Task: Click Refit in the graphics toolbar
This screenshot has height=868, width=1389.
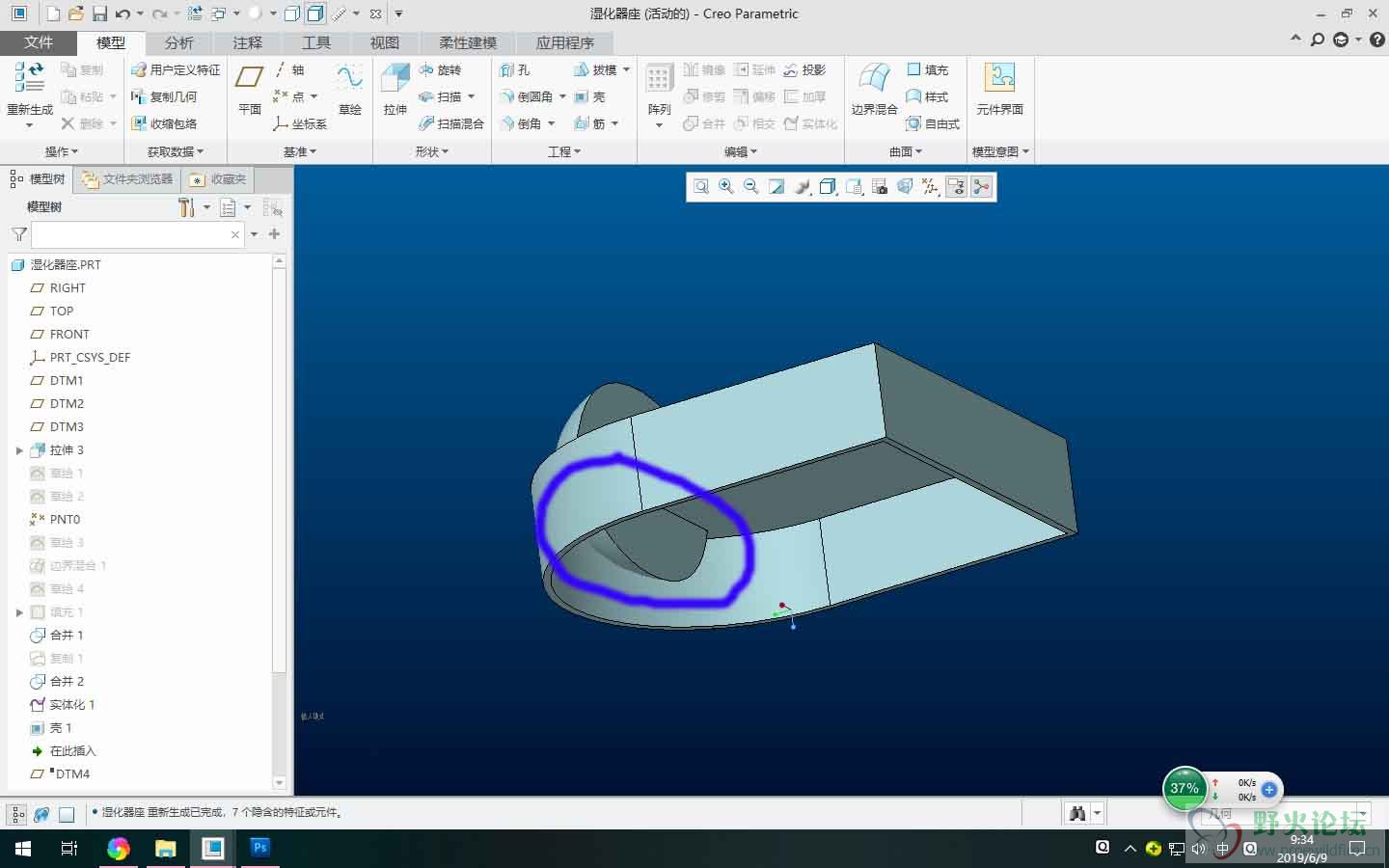Action: pos(701,187)
